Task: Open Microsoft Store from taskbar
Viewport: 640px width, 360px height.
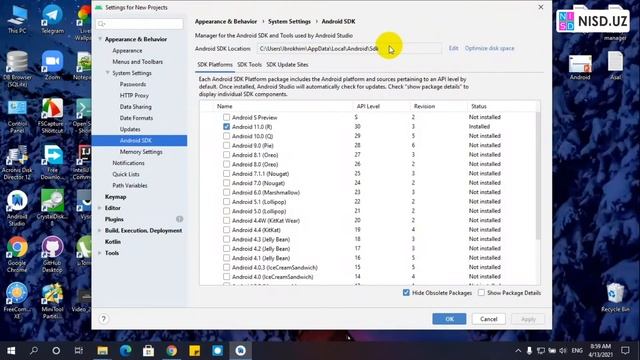Action: point(148,351)
